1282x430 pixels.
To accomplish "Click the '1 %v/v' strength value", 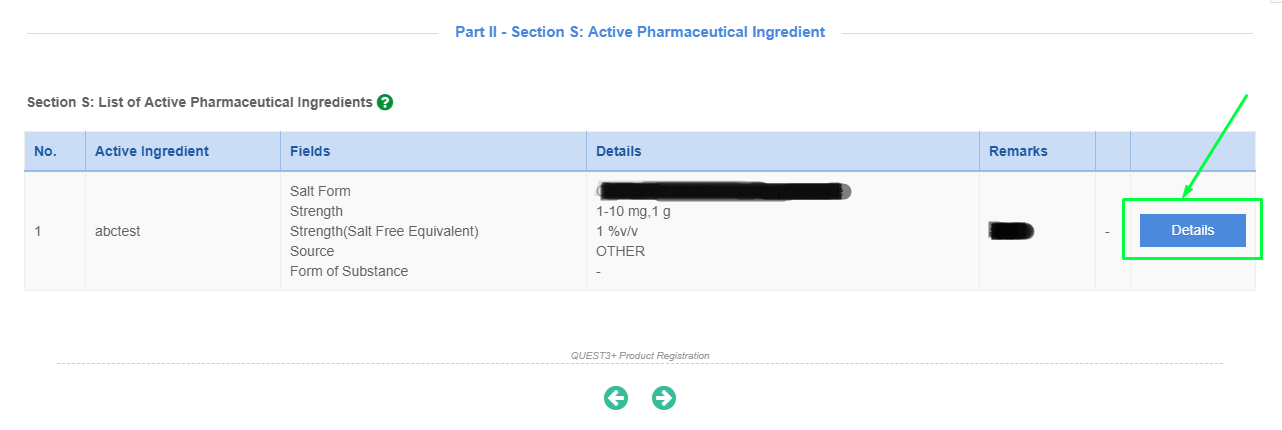I will tap(618, 231).
